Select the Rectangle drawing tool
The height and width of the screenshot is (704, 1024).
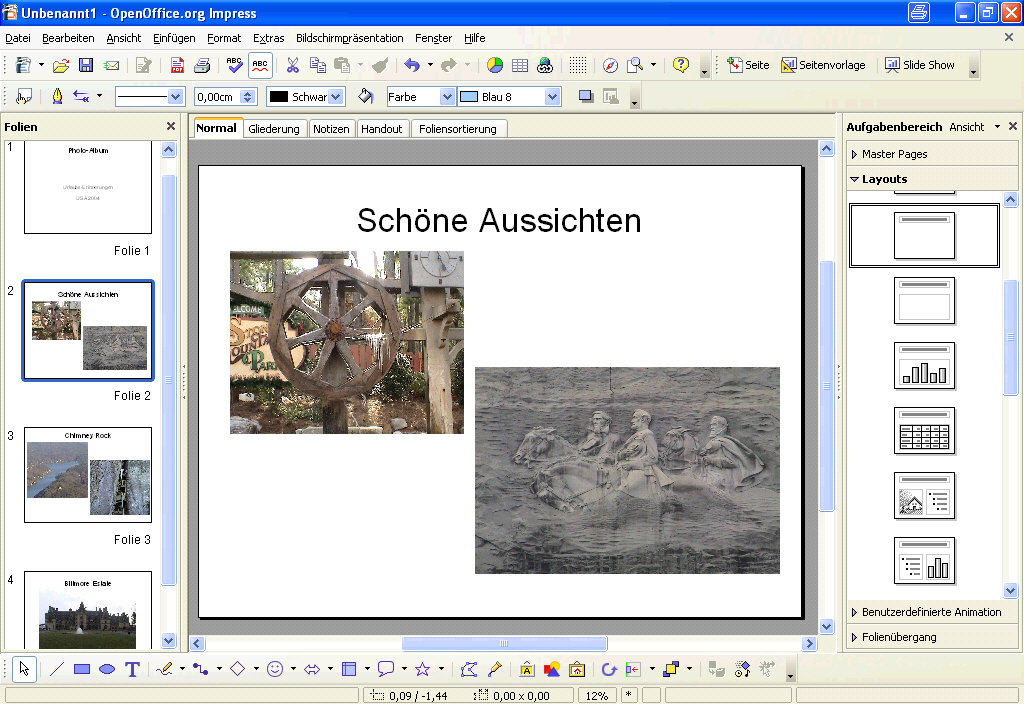click(82, 669)
